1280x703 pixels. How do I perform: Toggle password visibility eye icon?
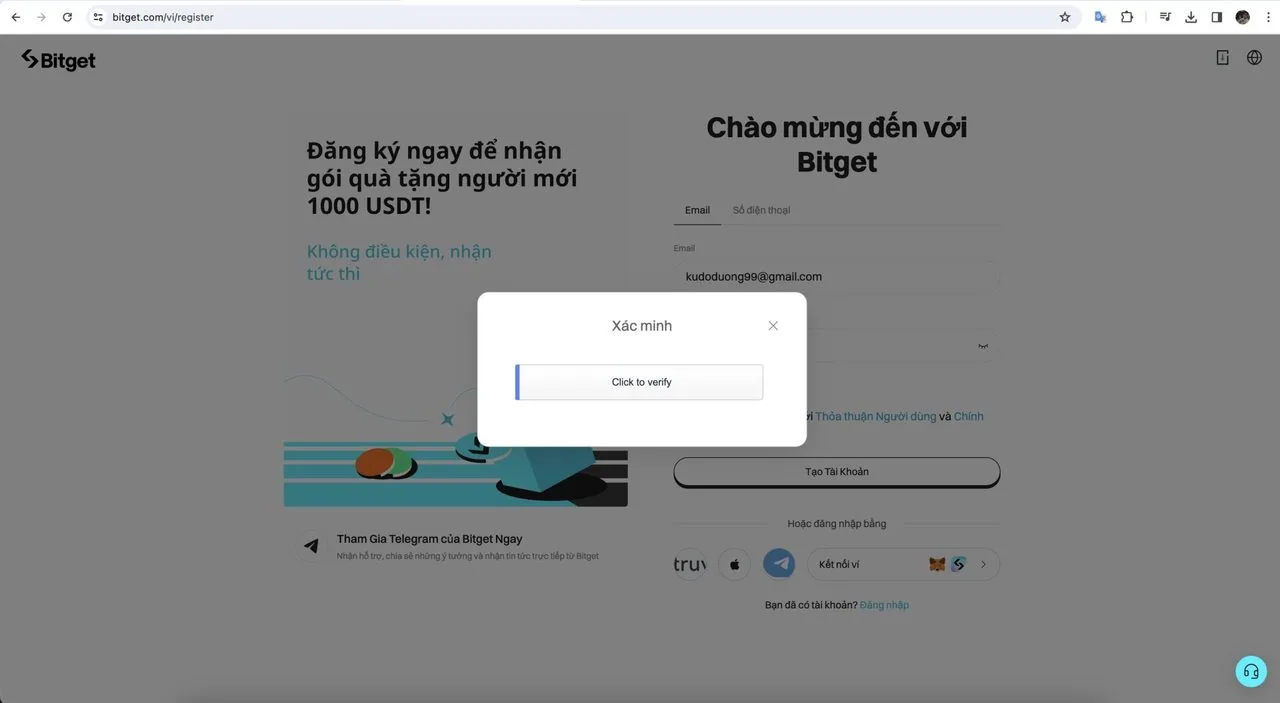coord(983,346)
